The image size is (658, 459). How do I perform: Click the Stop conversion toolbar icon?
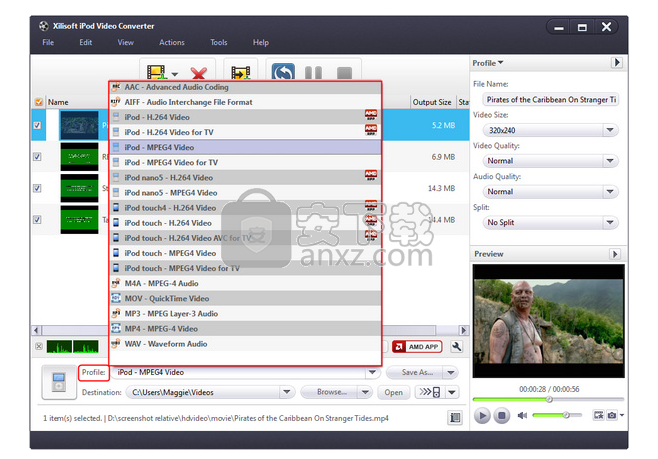pos(345,73)
